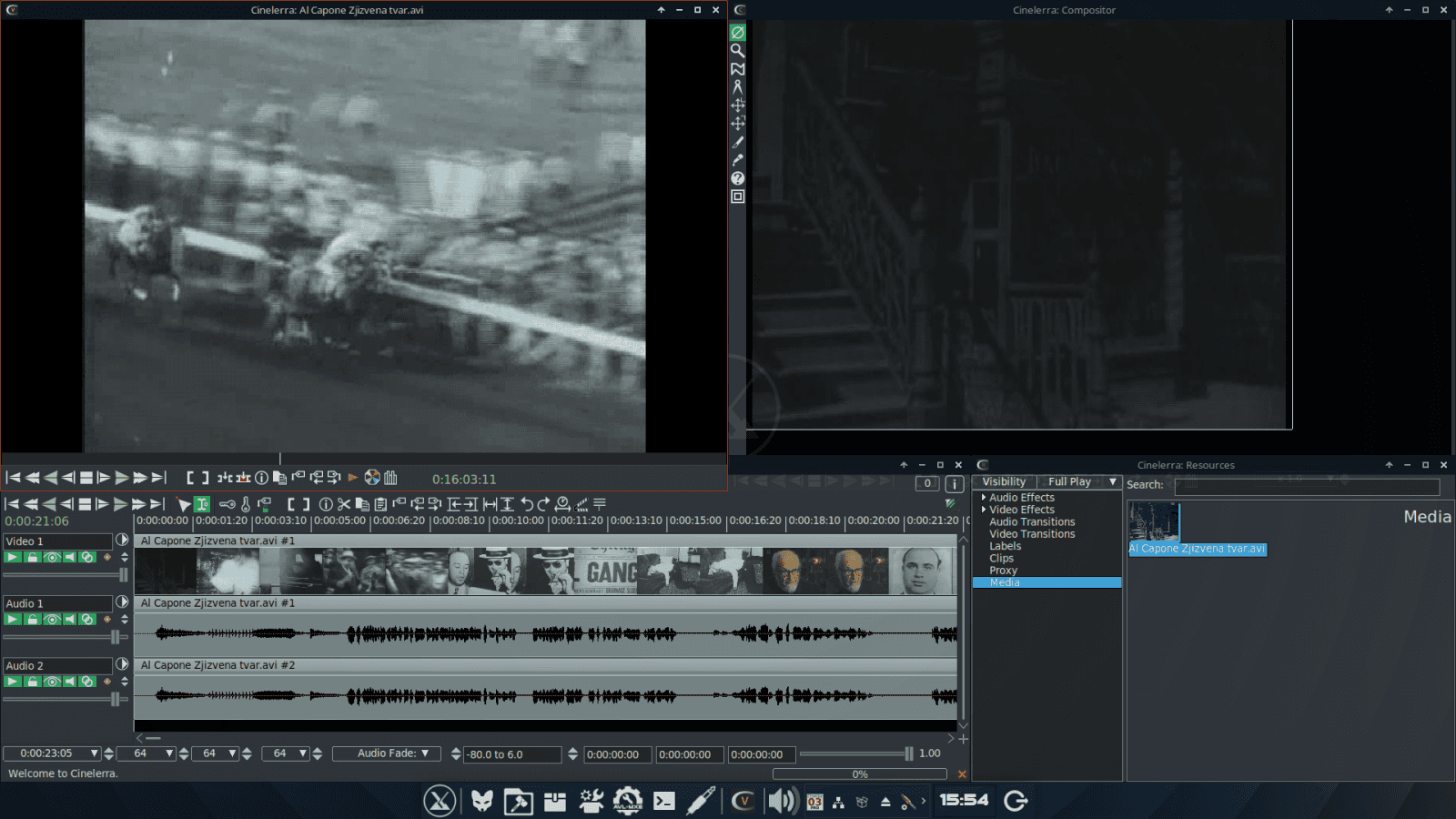Toggle the eye visibility icon on Video 1
Viewport: 1456px width, 819px height.
pyautogui.click(x=52, y=558)
